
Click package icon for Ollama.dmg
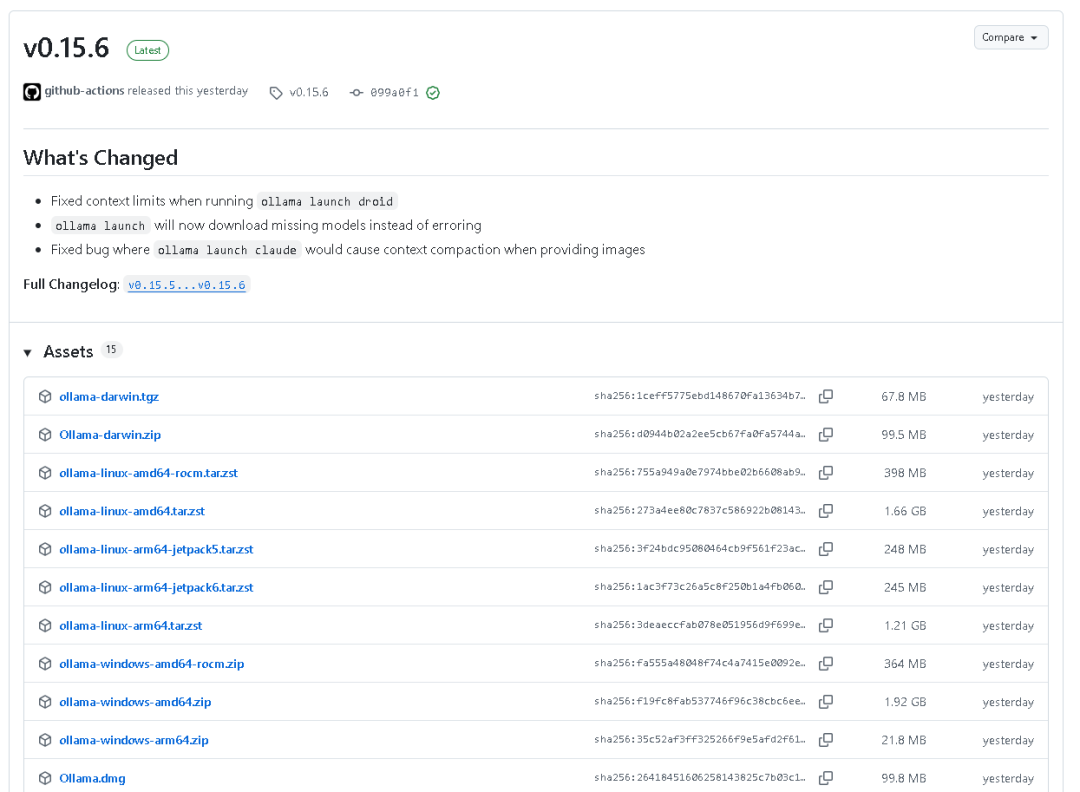pos(45,778)
